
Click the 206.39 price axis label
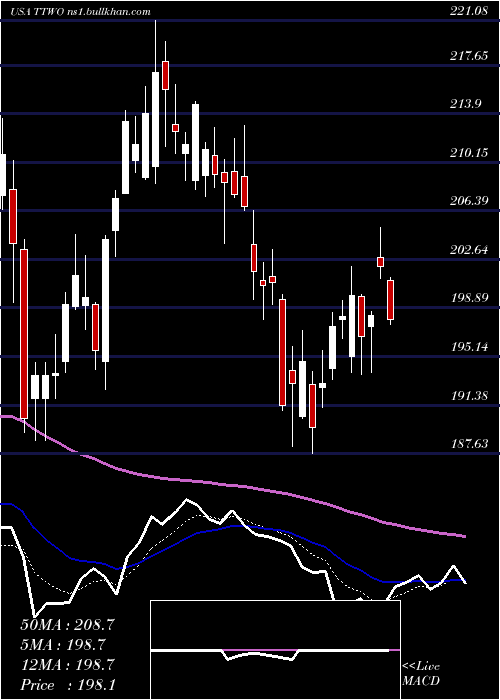point(468,201)
